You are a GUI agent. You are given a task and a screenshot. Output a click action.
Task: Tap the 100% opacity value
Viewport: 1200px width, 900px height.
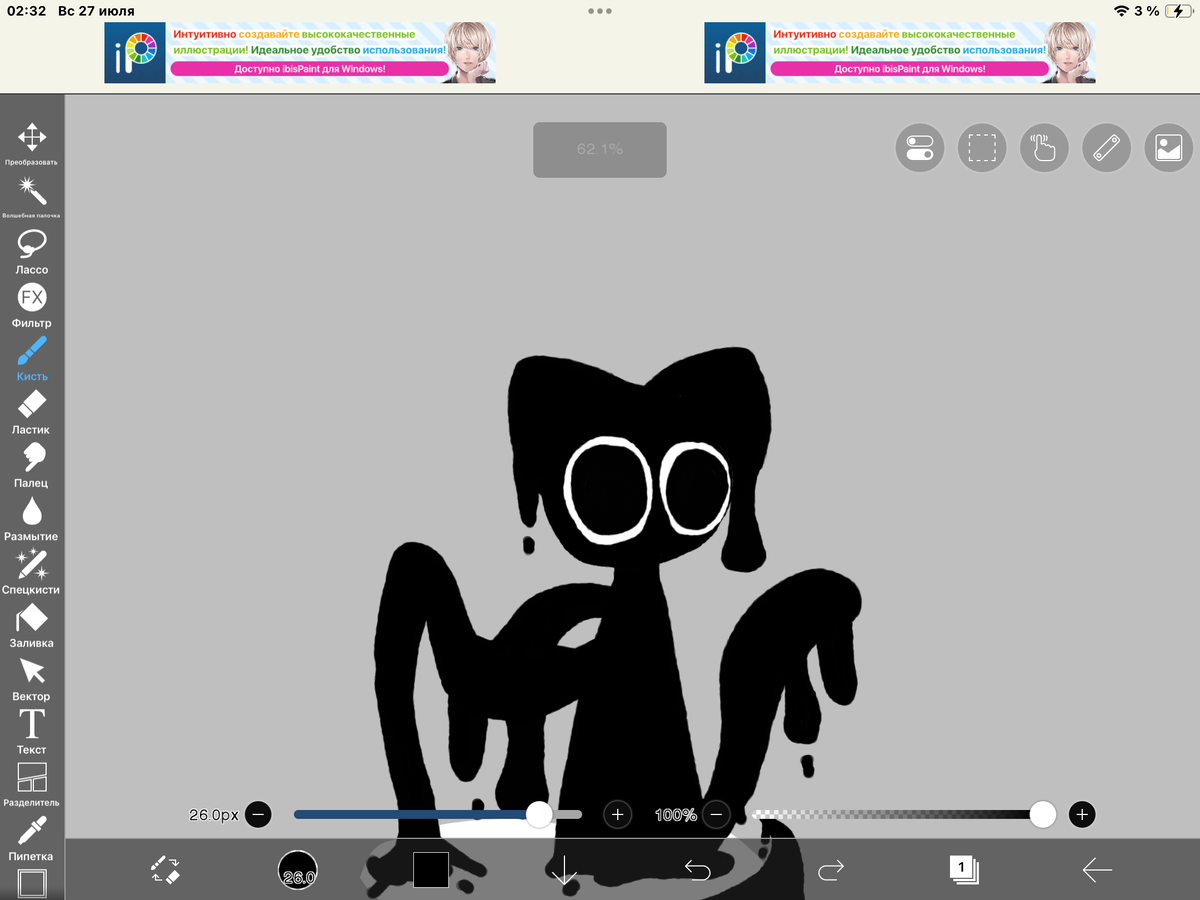(x=676, y=815)
